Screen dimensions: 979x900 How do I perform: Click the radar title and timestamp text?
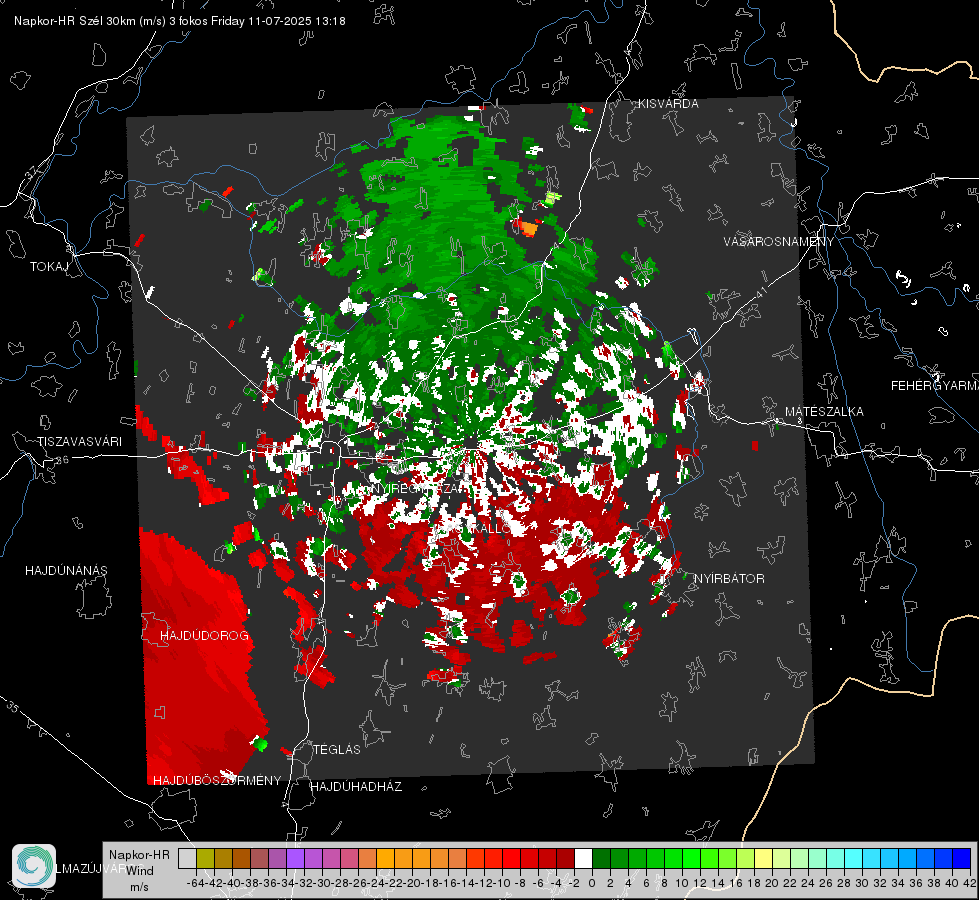click(x=180, y=21)
